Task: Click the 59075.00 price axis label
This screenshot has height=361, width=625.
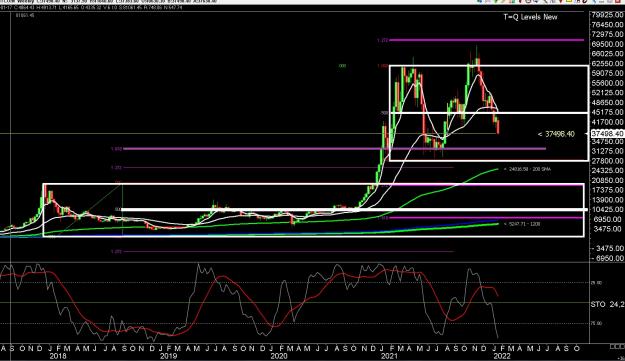Action: click(x=607, y=73)
